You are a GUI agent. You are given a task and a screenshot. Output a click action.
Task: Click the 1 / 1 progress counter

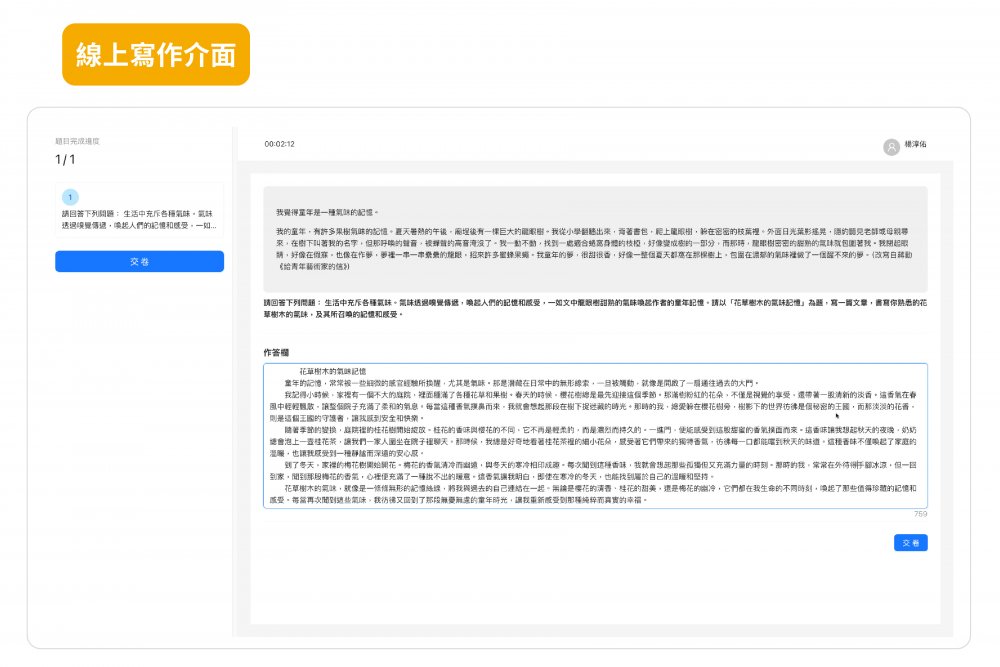coord(65,160)
